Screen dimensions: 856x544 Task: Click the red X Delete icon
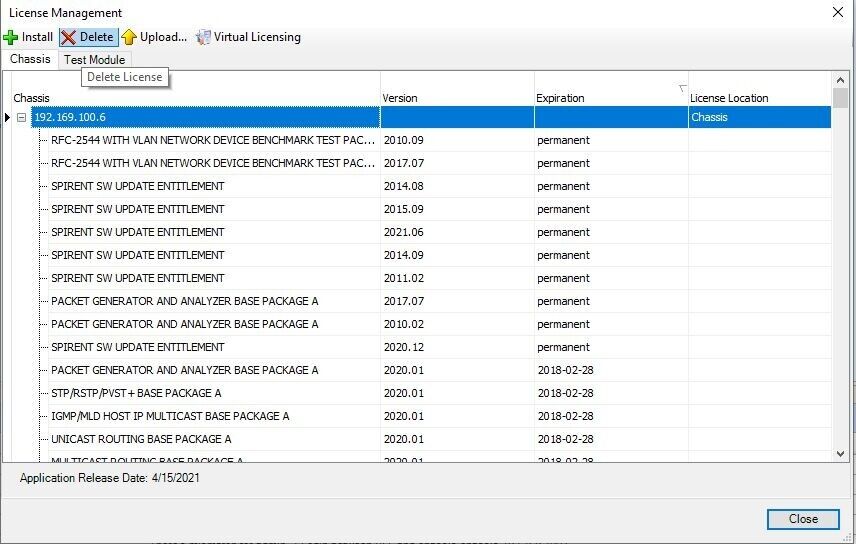[69, 37]
